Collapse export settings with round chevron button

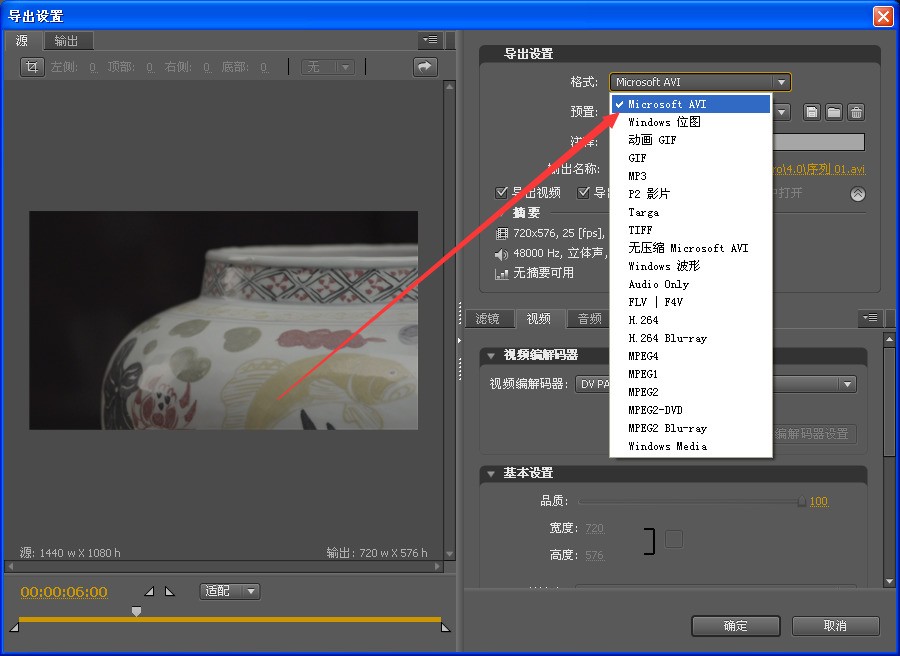pyautogui.click(x=857, y=194)
